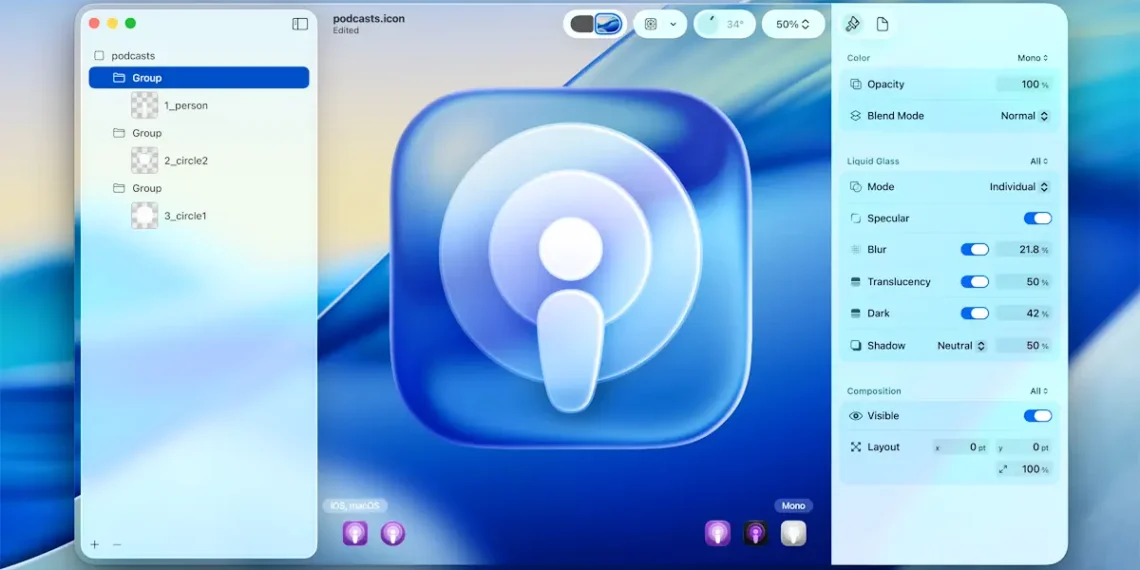This screenshot has height=570, width=1140.
Task: Select the highlighted Group above 1_person
Action: click(198, 78)
